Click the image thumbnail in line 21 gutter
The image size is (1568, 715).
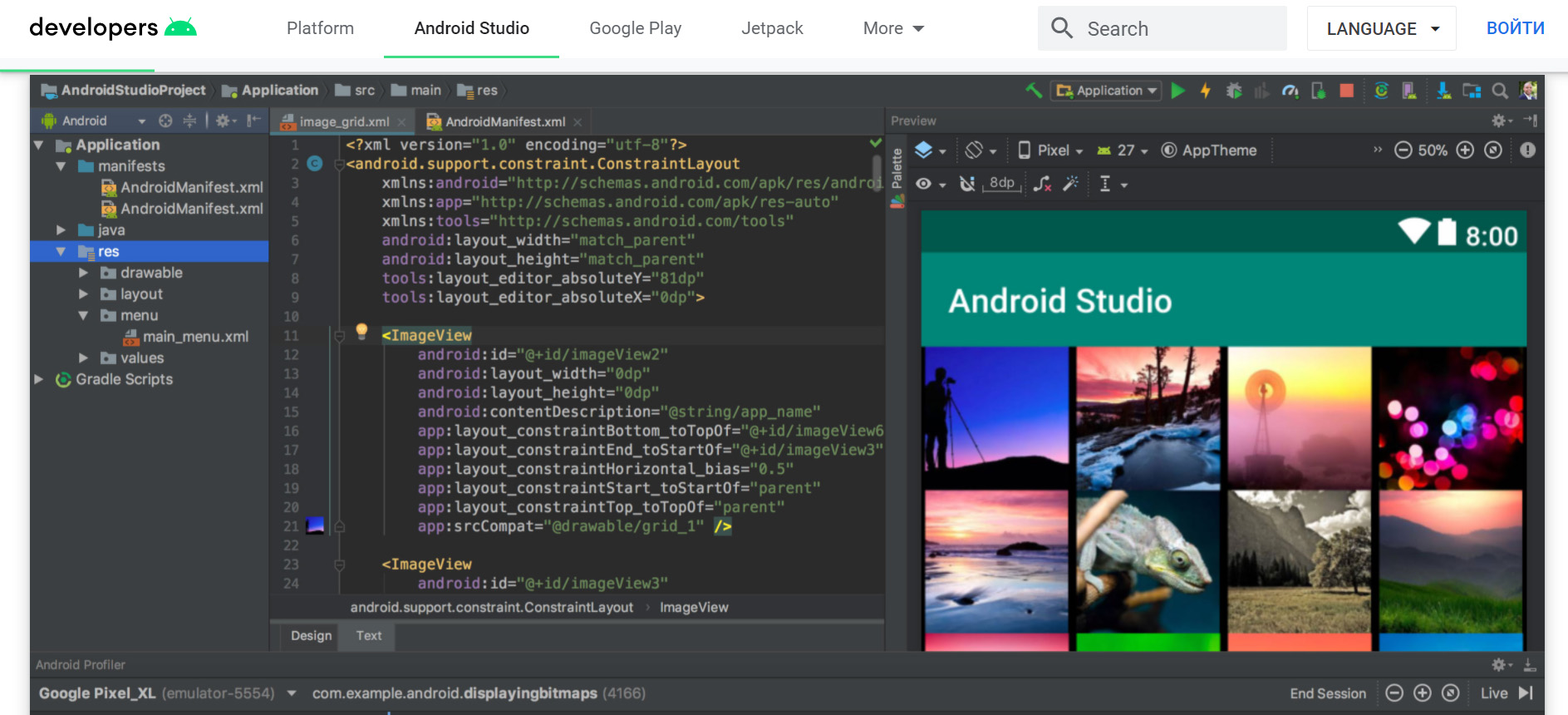click(x=315, y=525)
